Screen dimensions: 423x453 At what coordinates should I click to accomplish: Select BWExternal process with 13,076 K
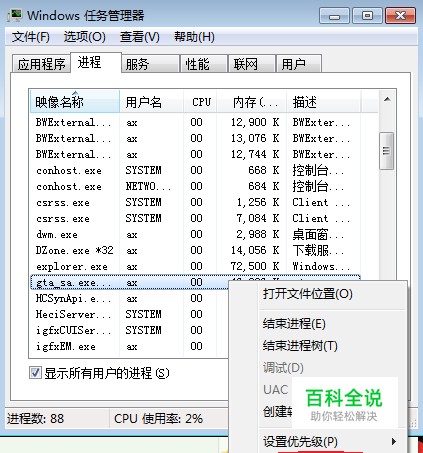click(x=195, y=138)
